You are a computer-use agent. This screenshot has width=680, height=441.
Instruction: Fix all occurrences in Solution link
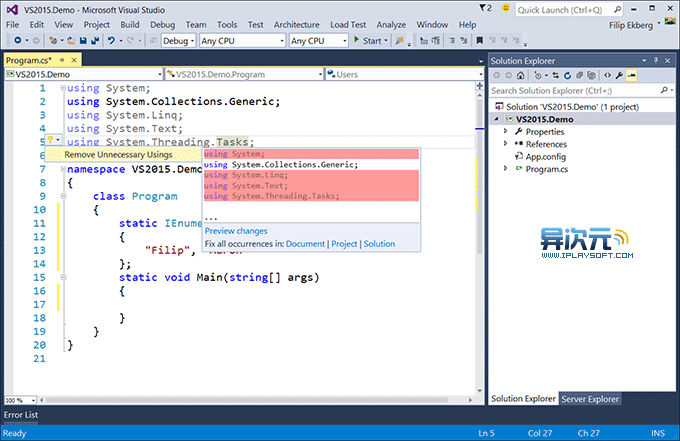click(379, 244)
